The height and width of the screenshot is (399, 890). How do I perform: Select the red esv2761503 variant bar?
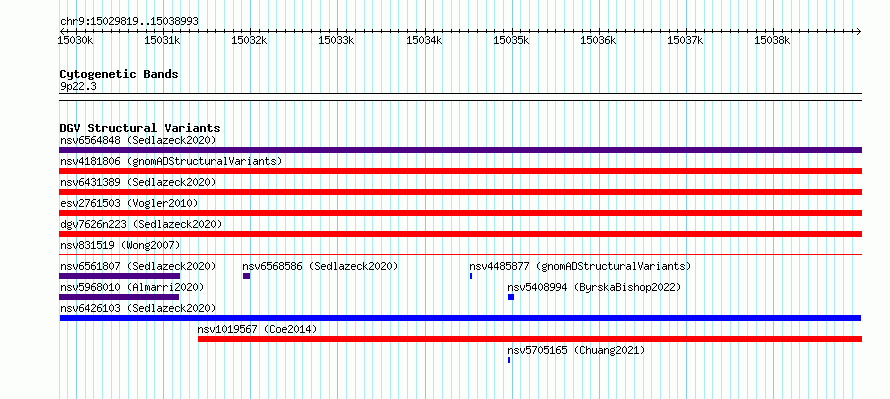[460, 213]
